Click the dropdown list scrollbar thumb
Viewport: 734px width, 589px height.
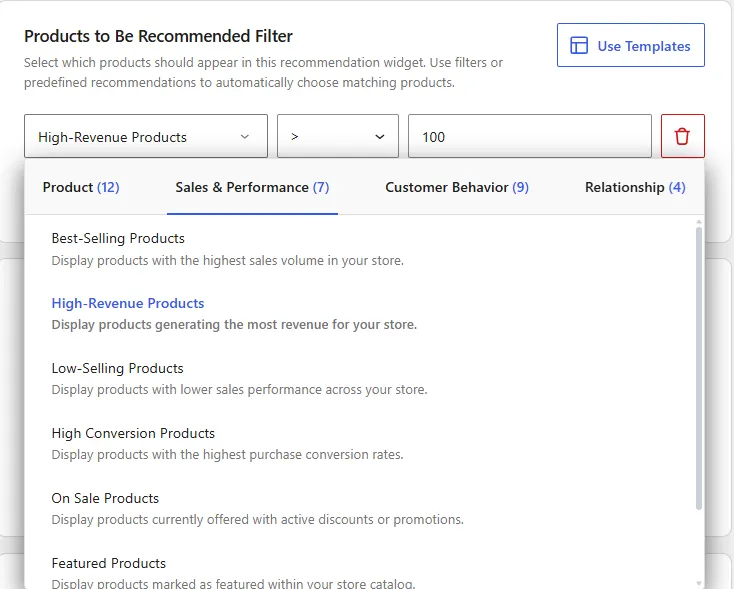[699, 368]
